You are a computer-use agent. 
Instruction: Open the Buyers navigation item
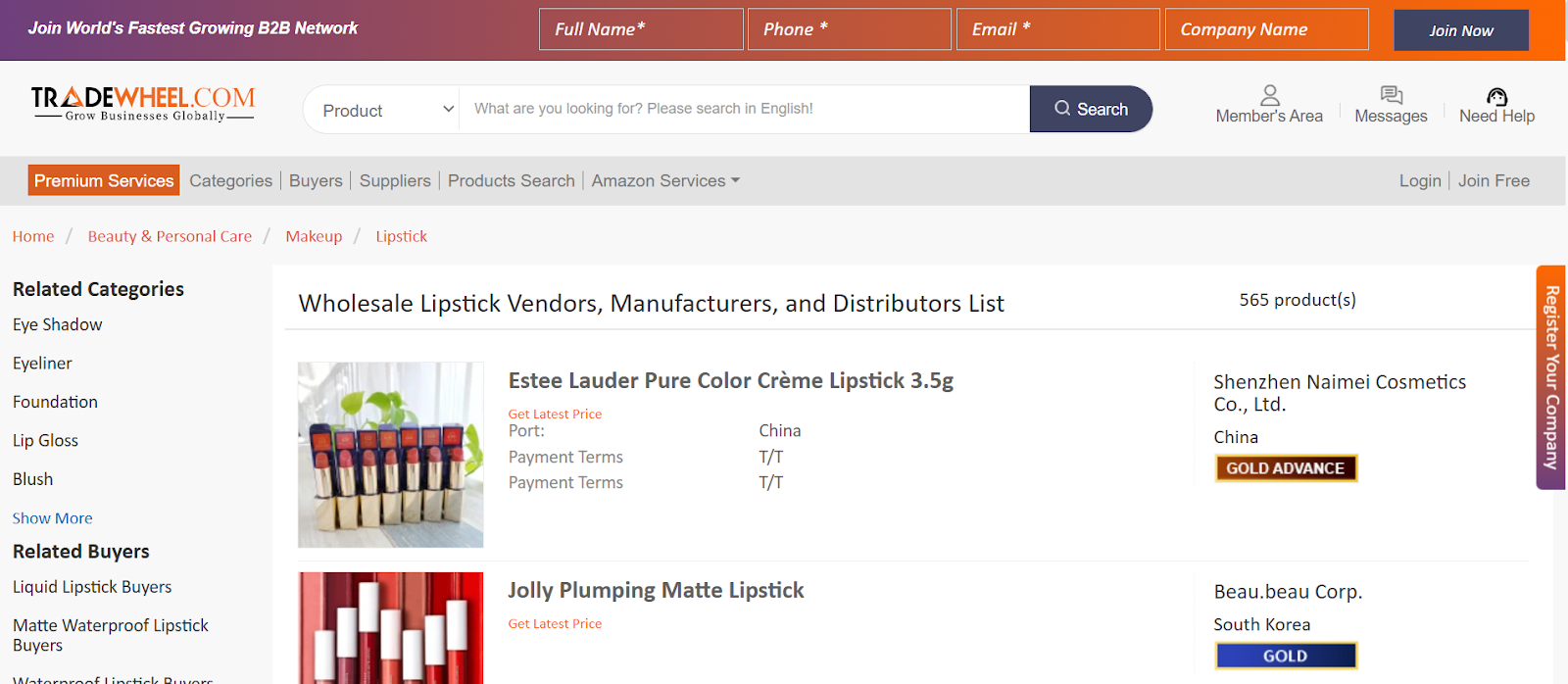[316, 181]
